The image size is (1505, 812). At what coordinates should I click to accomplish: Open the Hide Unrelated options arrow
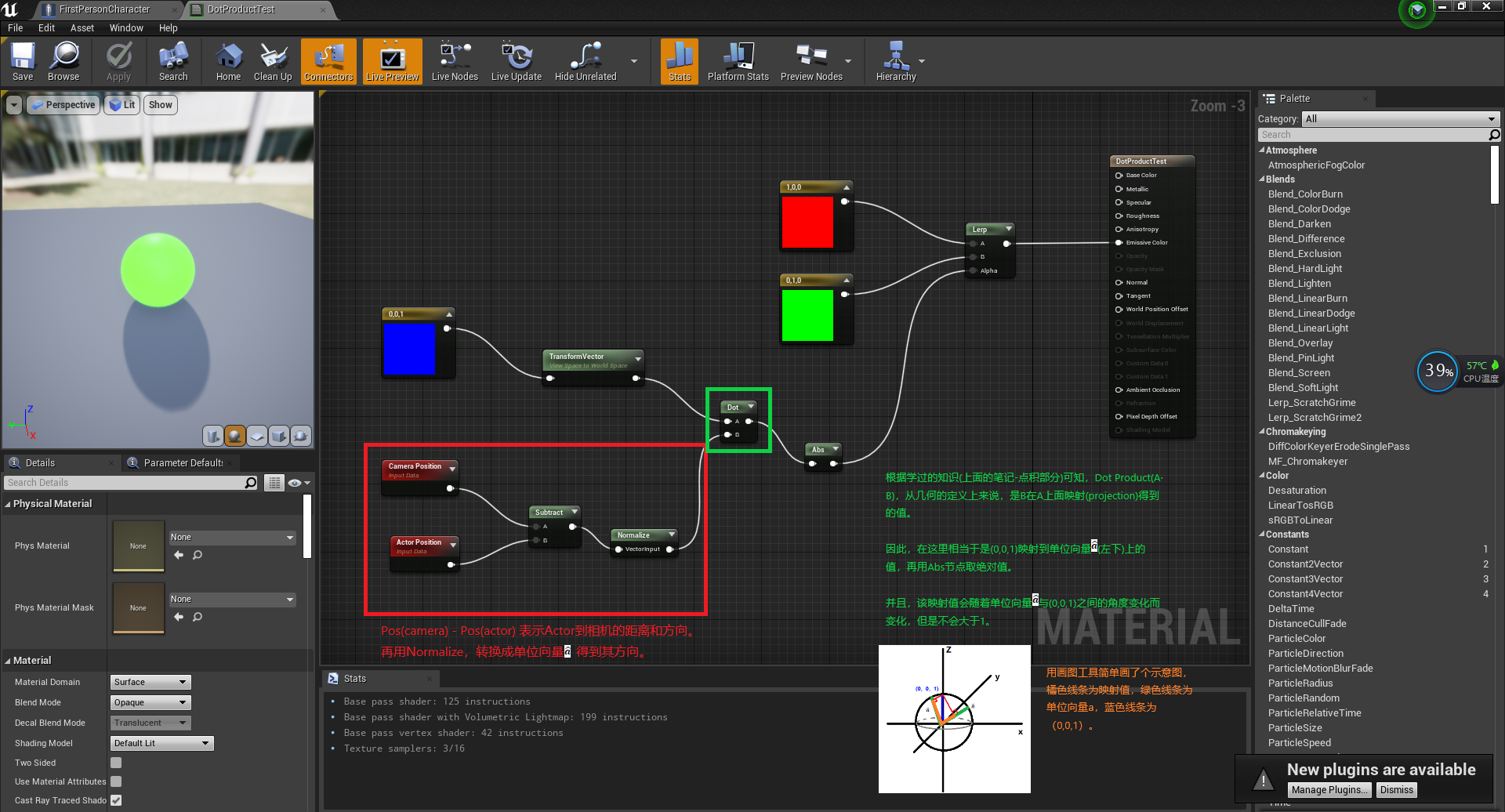pyautogui.click(x=634, y=61)
